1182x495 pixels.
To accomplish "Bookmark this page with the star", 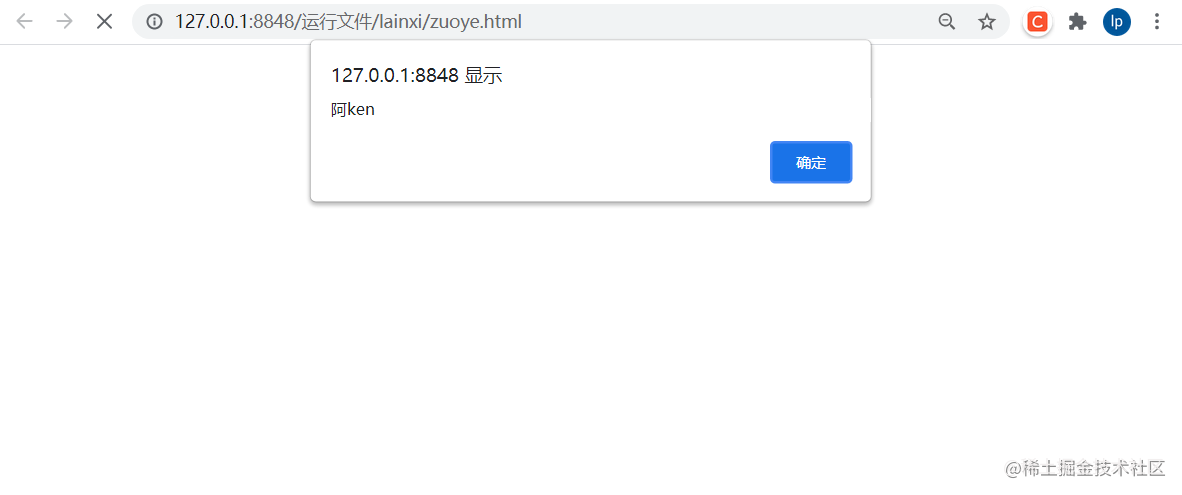I will pyautogui.click(x=987, y=22).
